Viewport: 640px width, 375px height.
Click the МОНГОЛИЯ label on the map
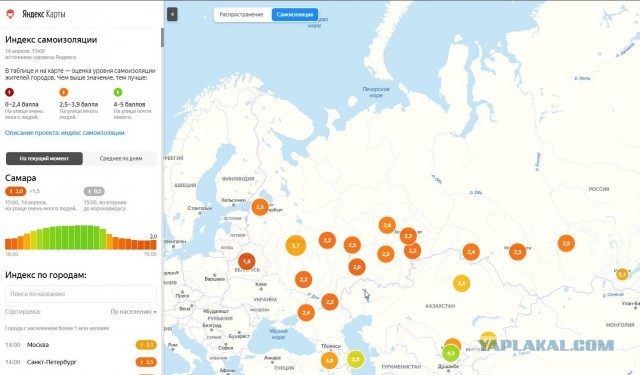620,325
